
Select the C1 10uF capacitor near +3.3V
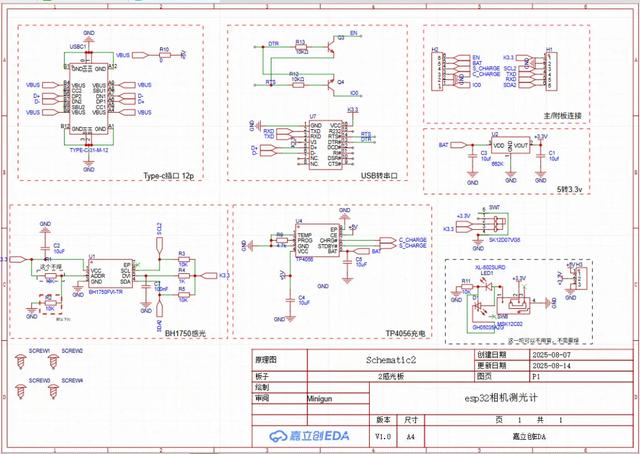(540, 156)
